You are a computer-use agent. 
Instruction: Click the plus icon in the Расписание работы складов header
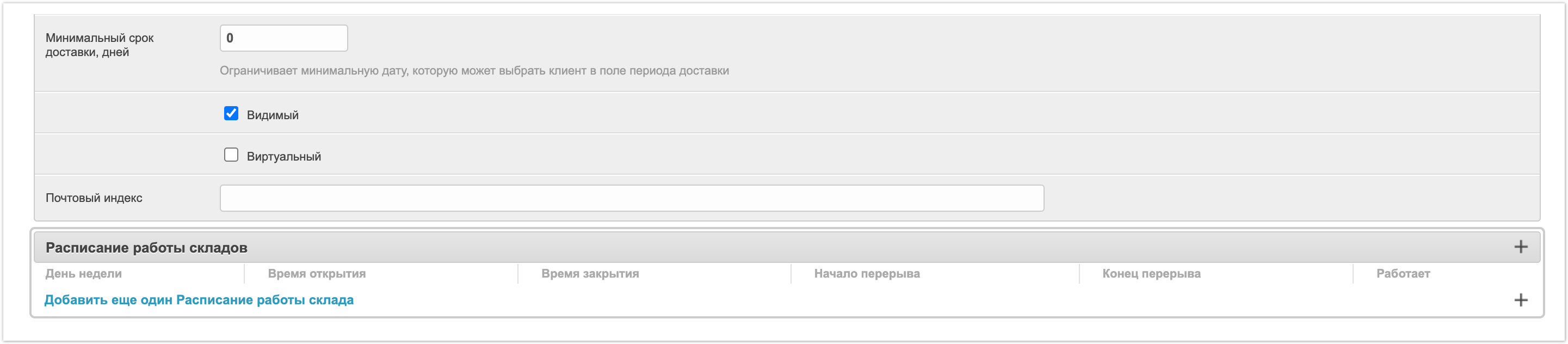coord(1521,247)
